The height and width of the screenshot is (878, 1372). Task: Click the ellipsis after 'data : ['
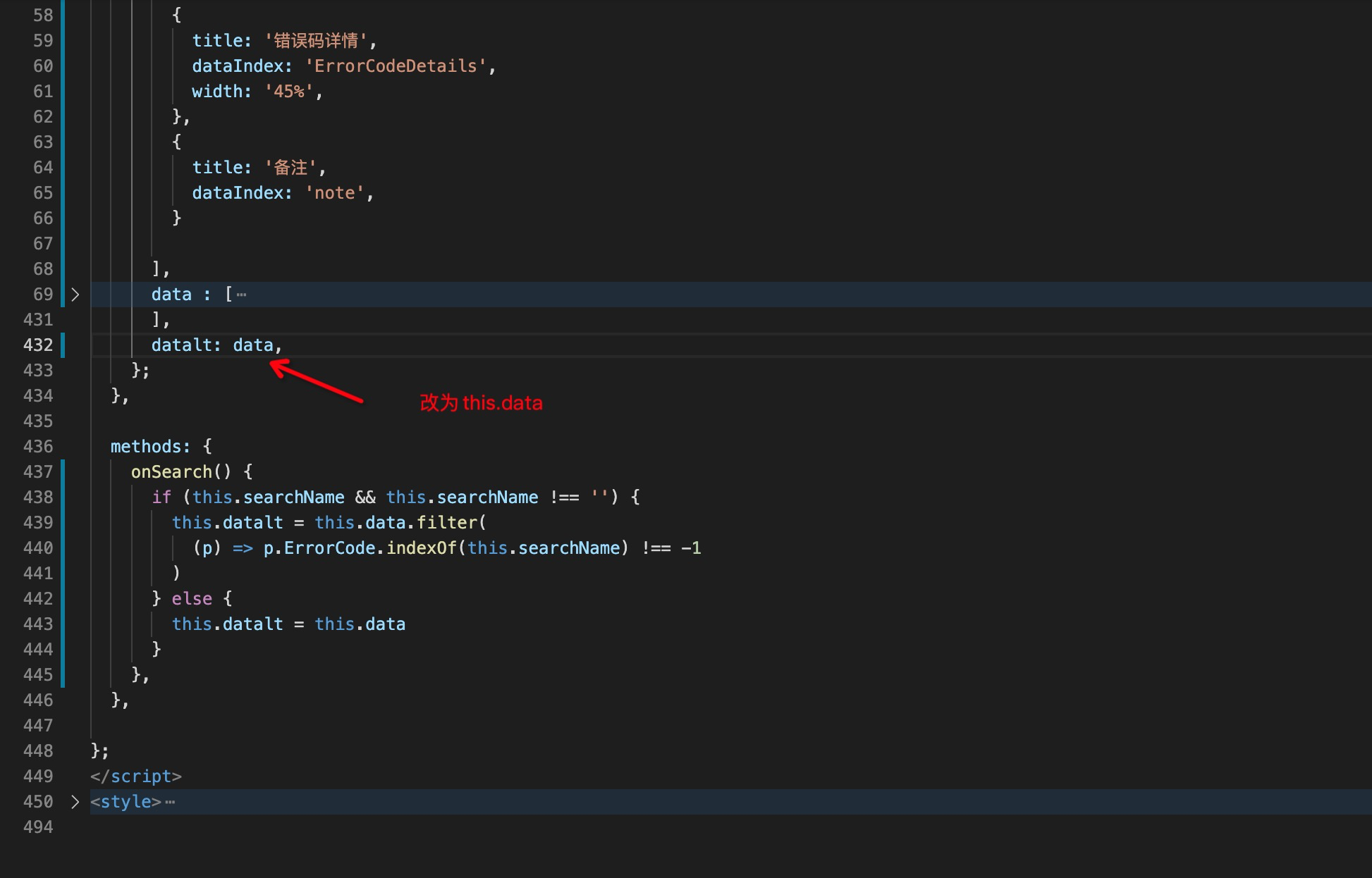point(242,295)
